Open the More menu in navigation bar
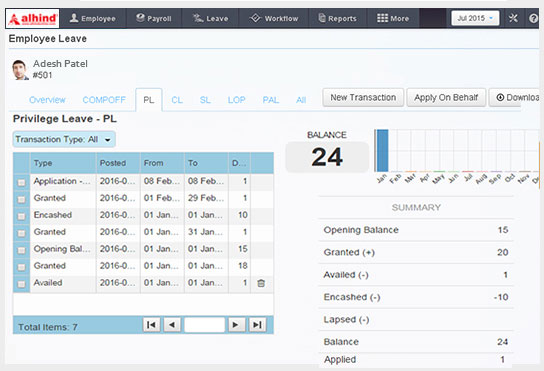Image resolution: width=544 pixels, height=371 pixels. [x=393, y=18]
